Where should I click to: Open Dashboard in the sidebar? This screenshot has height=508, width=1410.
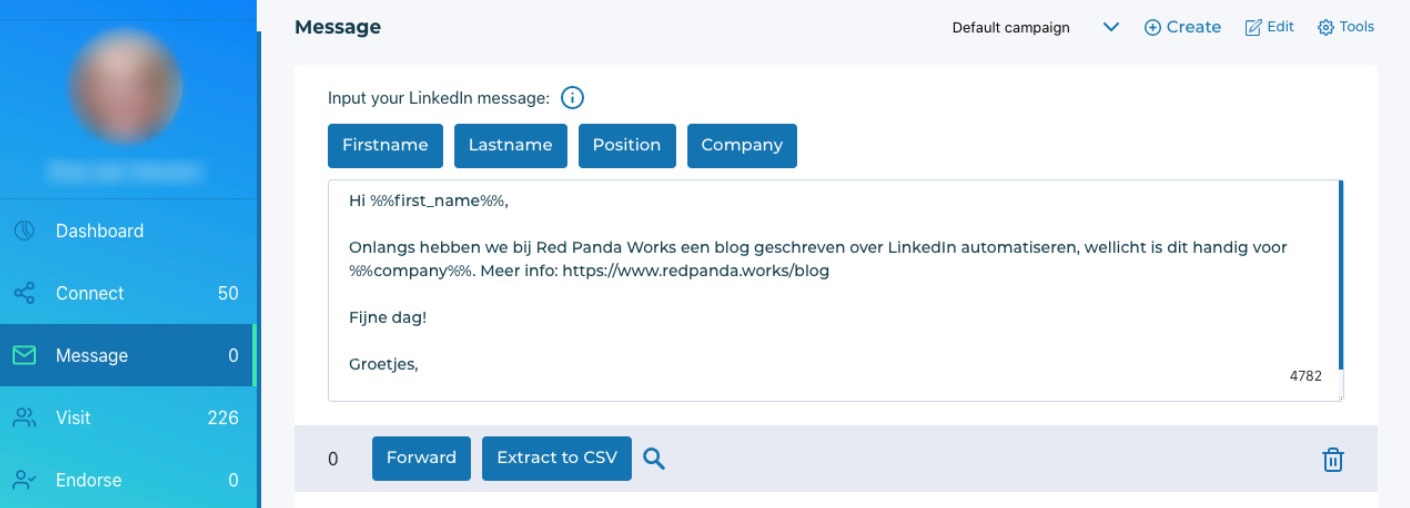(x=128, y=231)
